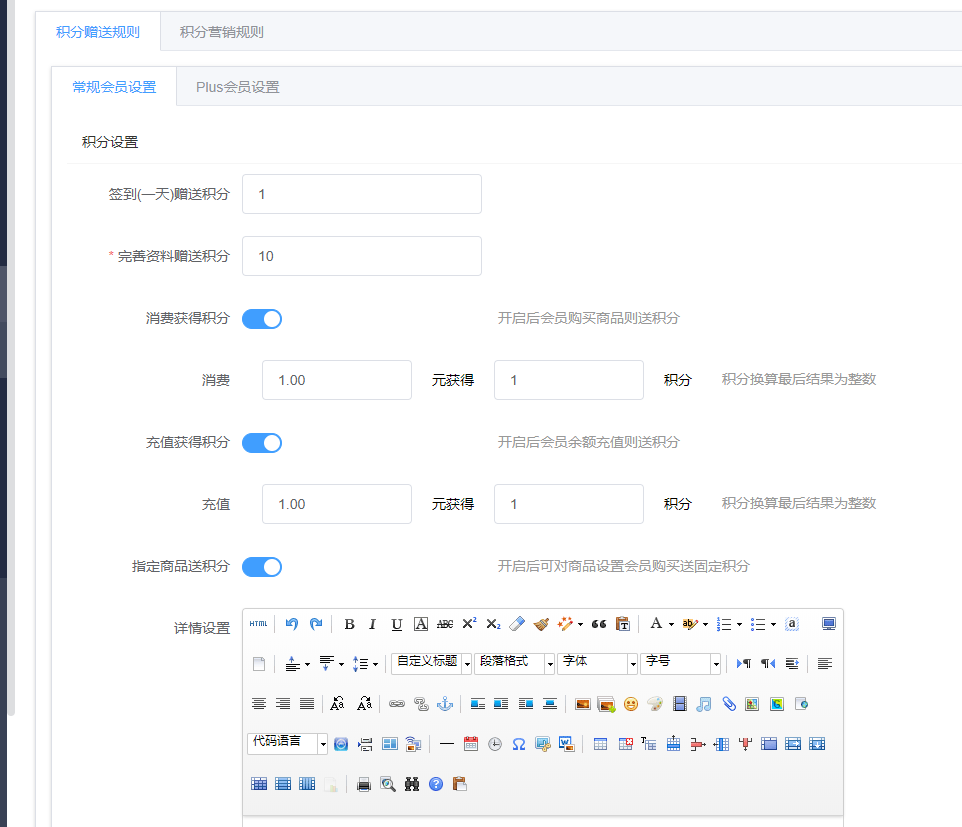Insert a table with the table icon
The height and width of the screenshot is (827, 962).
click(600, 744)
